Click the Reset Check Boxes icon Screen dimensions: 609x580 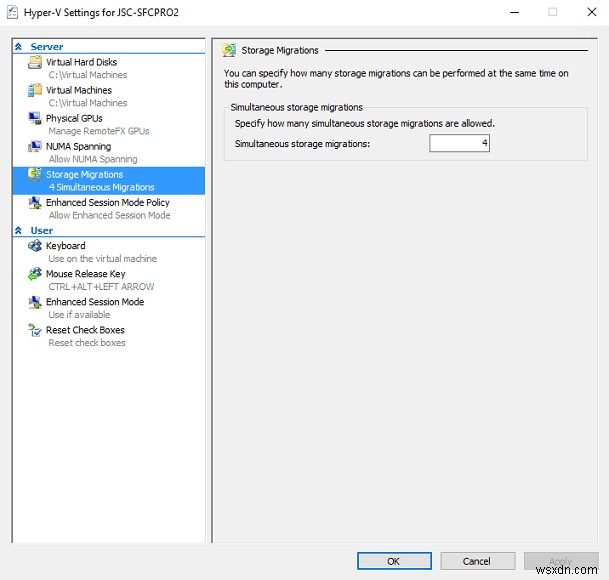pos(35,330)
